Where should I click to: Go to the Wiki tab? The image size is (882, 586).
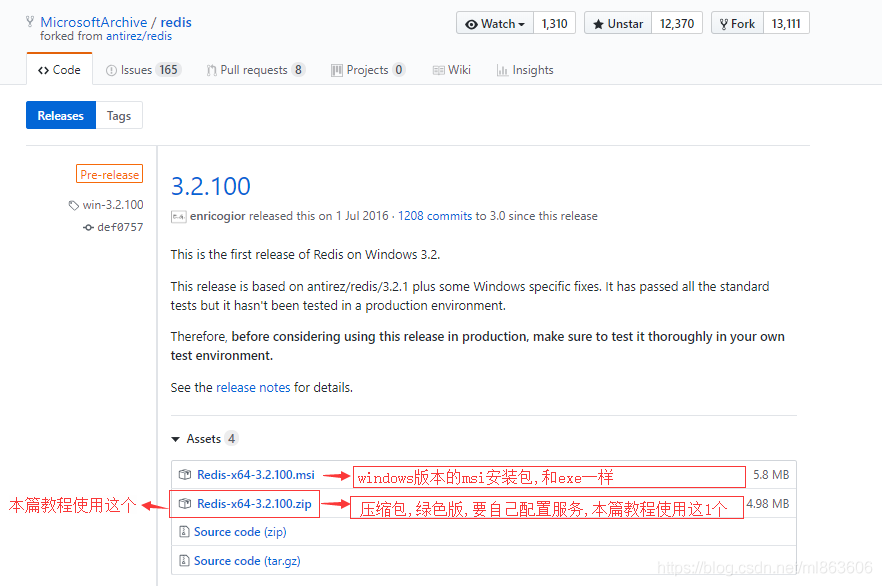[451, 70]
